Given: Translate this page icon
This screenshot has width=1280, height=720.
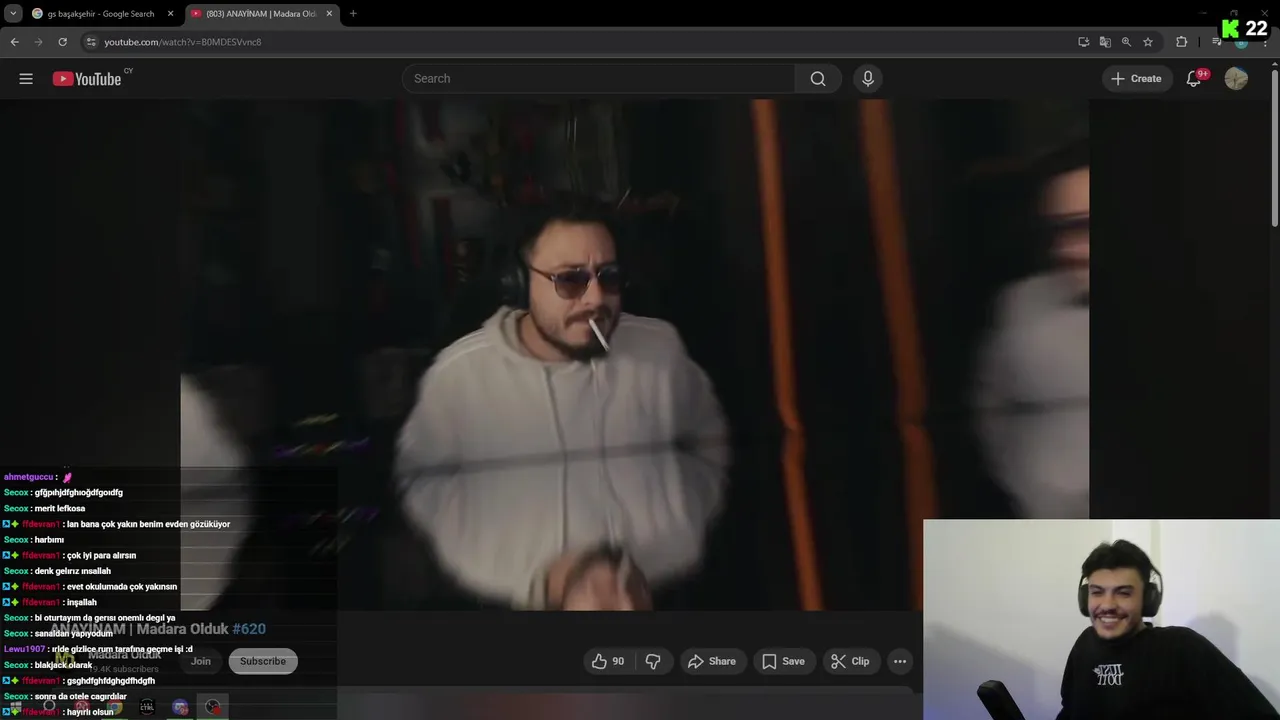Looking at the screenshot, I should 1105,42.
